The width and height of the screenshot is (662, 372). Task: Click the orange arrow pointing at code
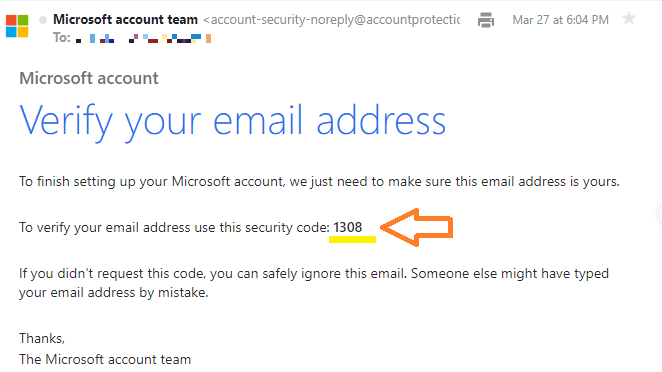click(x=417, y=228)
